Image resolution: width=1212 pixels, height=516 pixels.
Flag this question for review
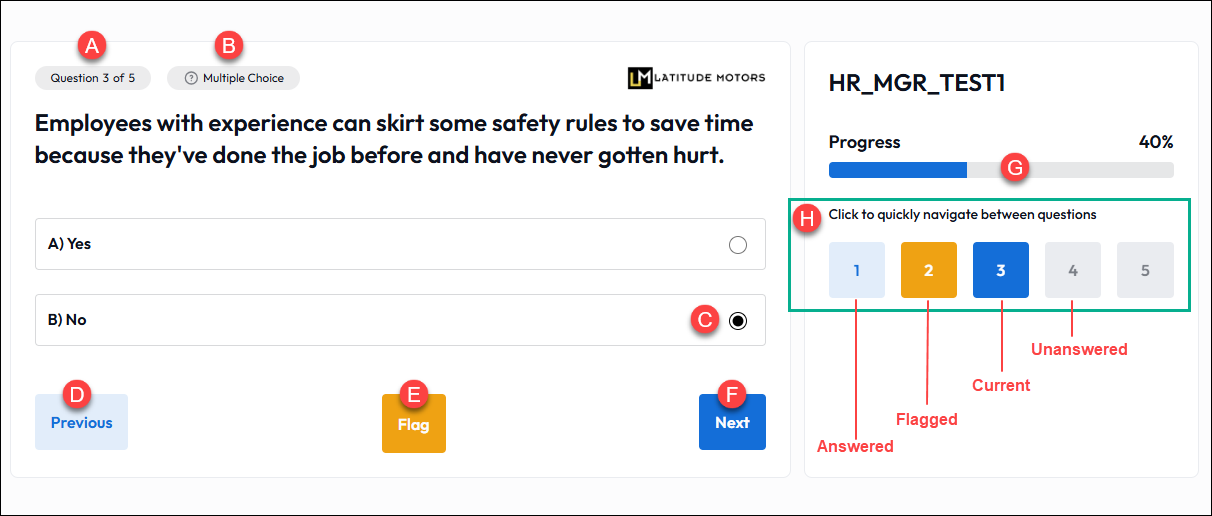[413, 424]
